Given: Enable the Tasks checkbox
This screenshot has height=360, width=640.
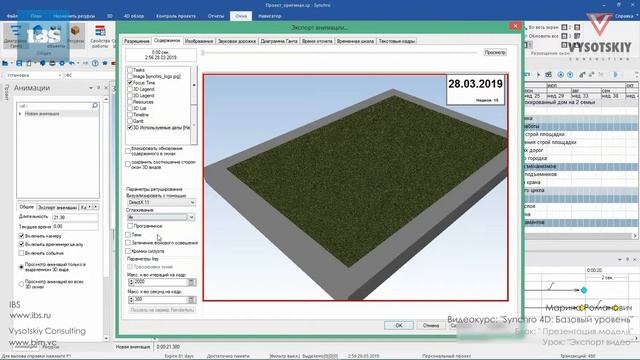Looking at the screenshot, I should point(130,70).
